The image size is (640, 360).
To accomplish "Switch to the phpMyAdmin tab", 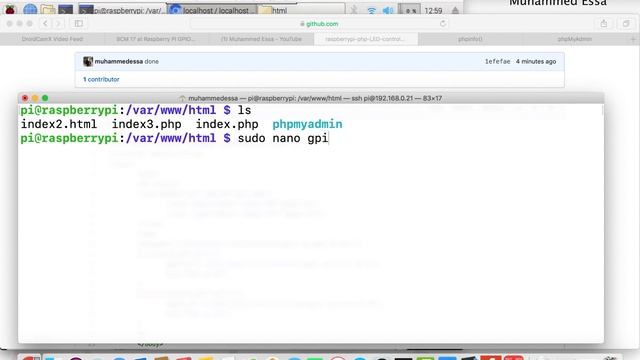I will [575, 39].
